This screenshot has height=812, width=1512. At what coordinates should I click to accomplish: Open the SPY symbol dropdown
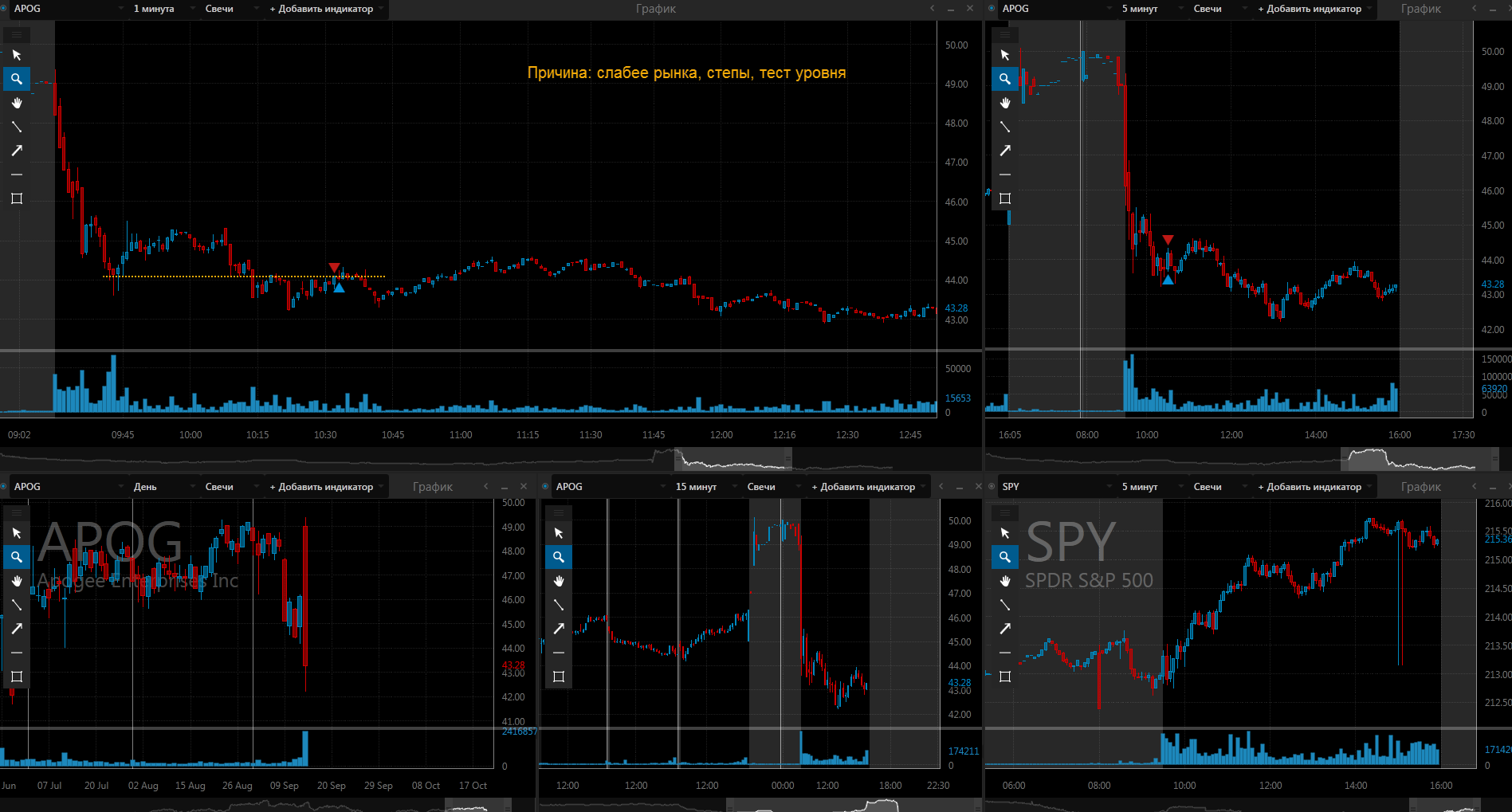coord(1057,487)
